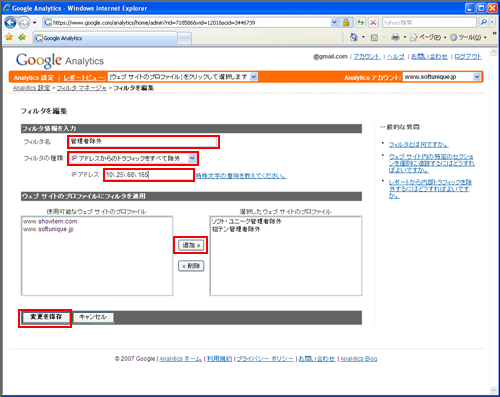Viewport: 500px width, 397px height.
Task: Open FAQ about excluding internal traffic
Action: tap(430, 189)
